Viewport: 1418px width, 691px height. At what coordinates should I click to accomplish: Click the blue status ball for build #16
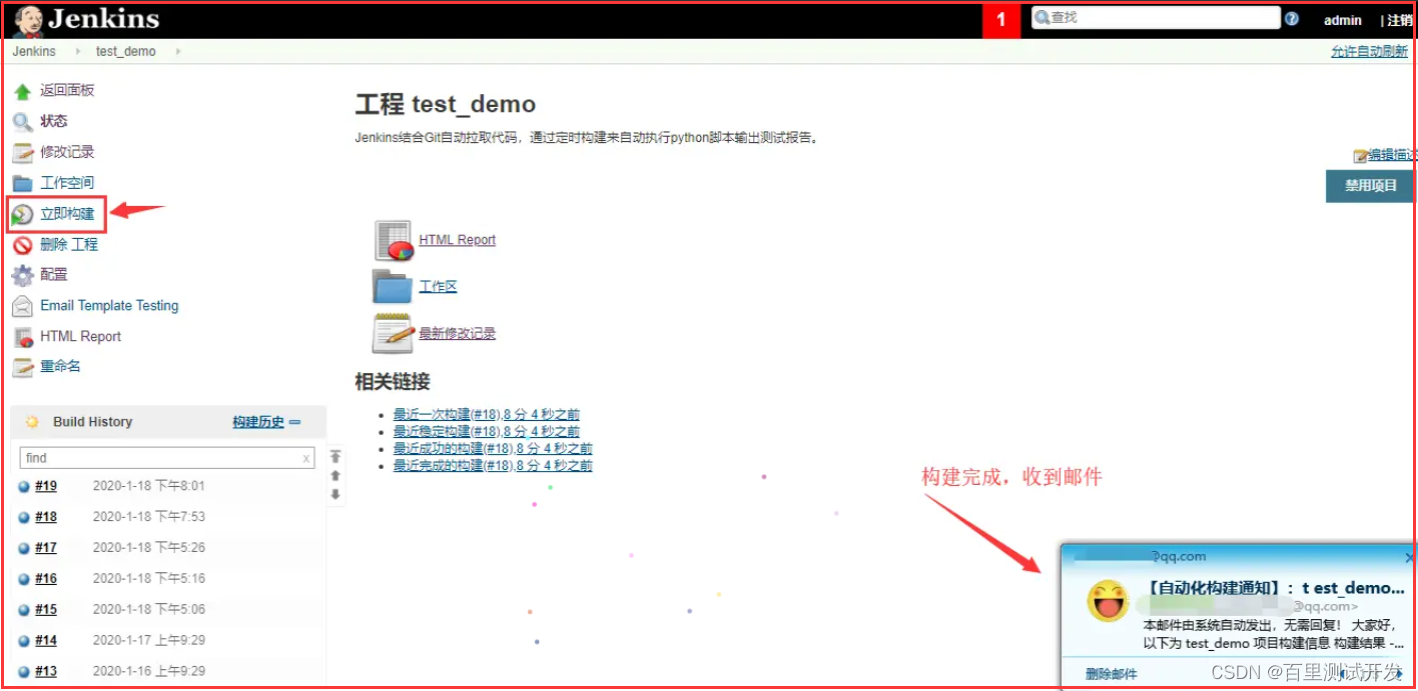24,579
